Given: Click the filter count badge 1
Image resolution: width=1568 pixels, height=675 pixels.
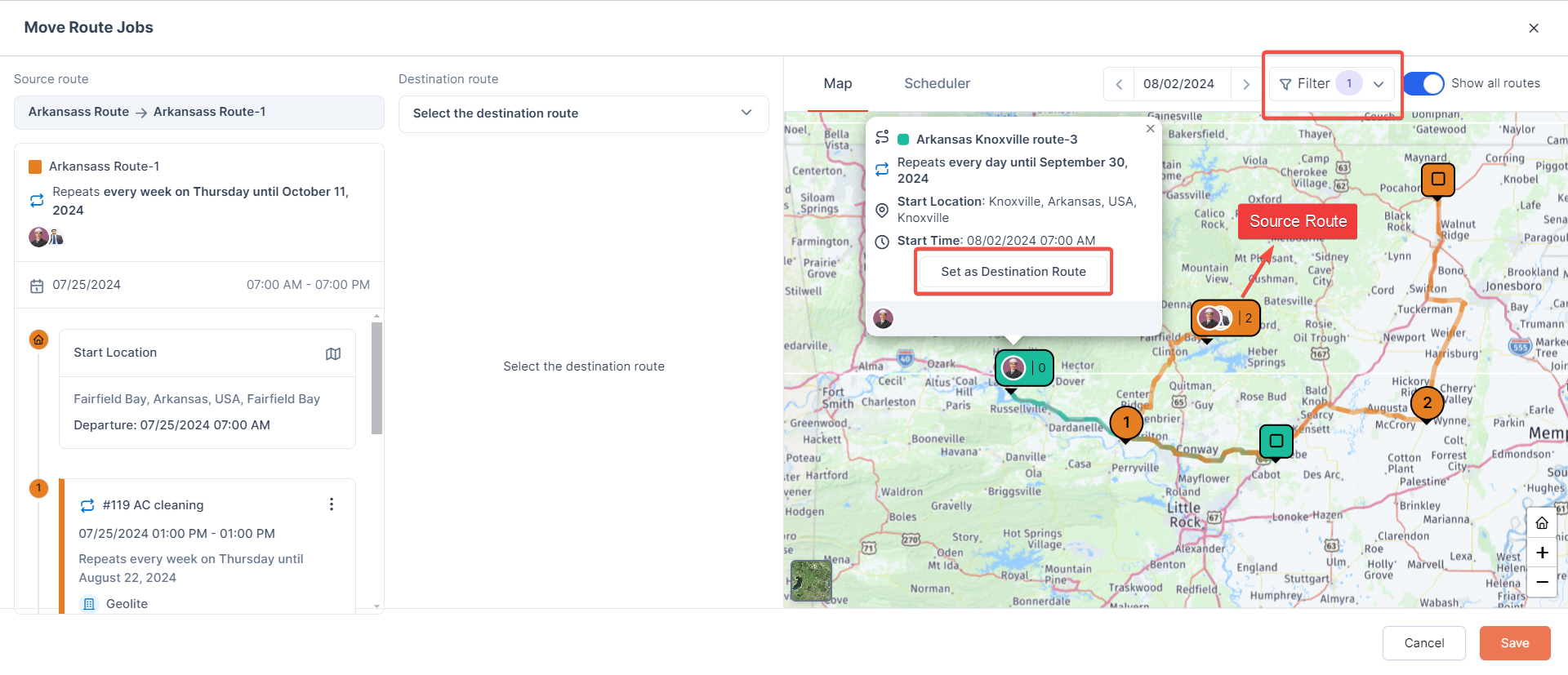Looking at the screenshot, I should coord(1349,83).
